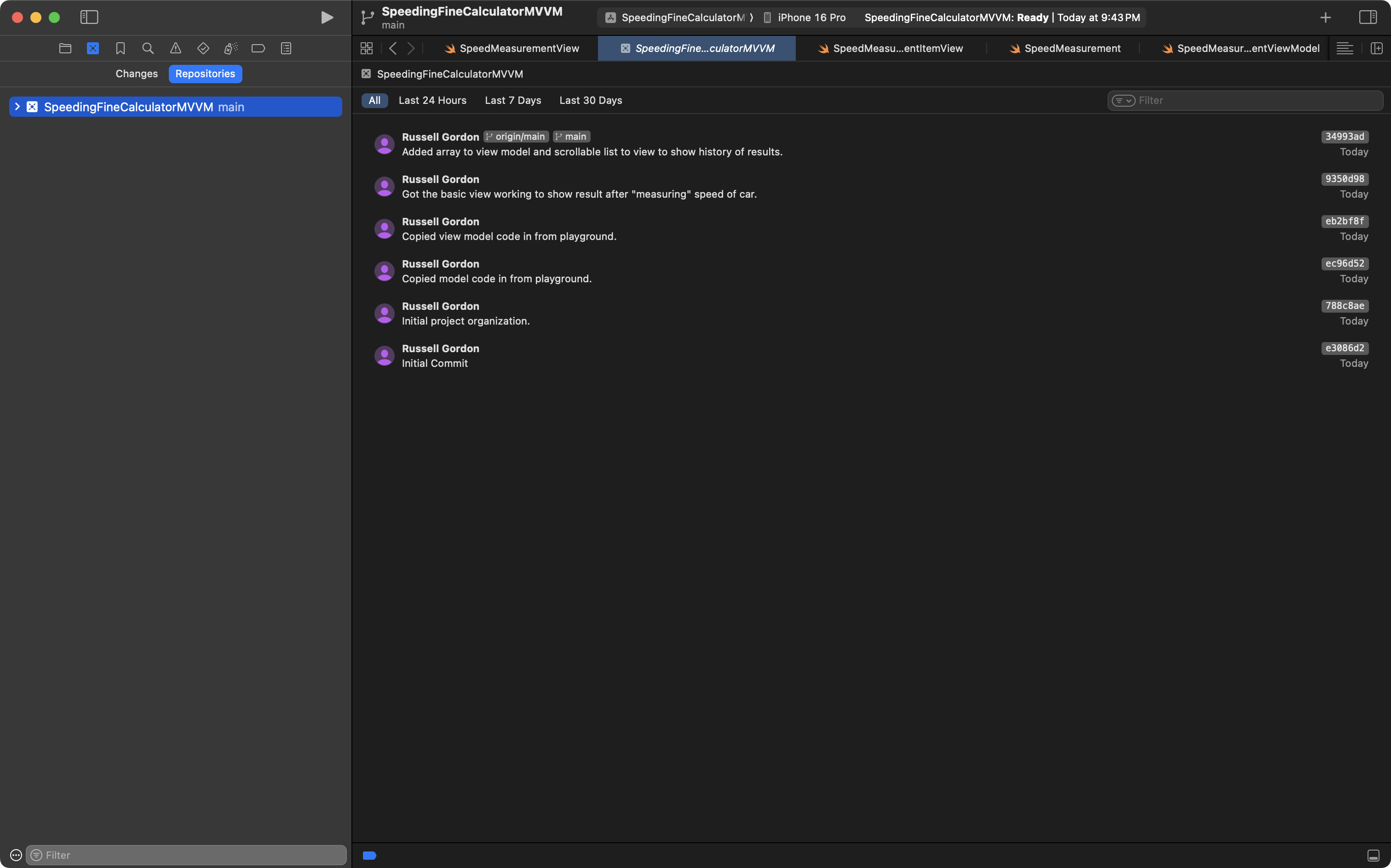The height and width of the screenshot is (868, 1391).
Task: Toggle the right inspector panel
Action: click(x=1368, y=17)
